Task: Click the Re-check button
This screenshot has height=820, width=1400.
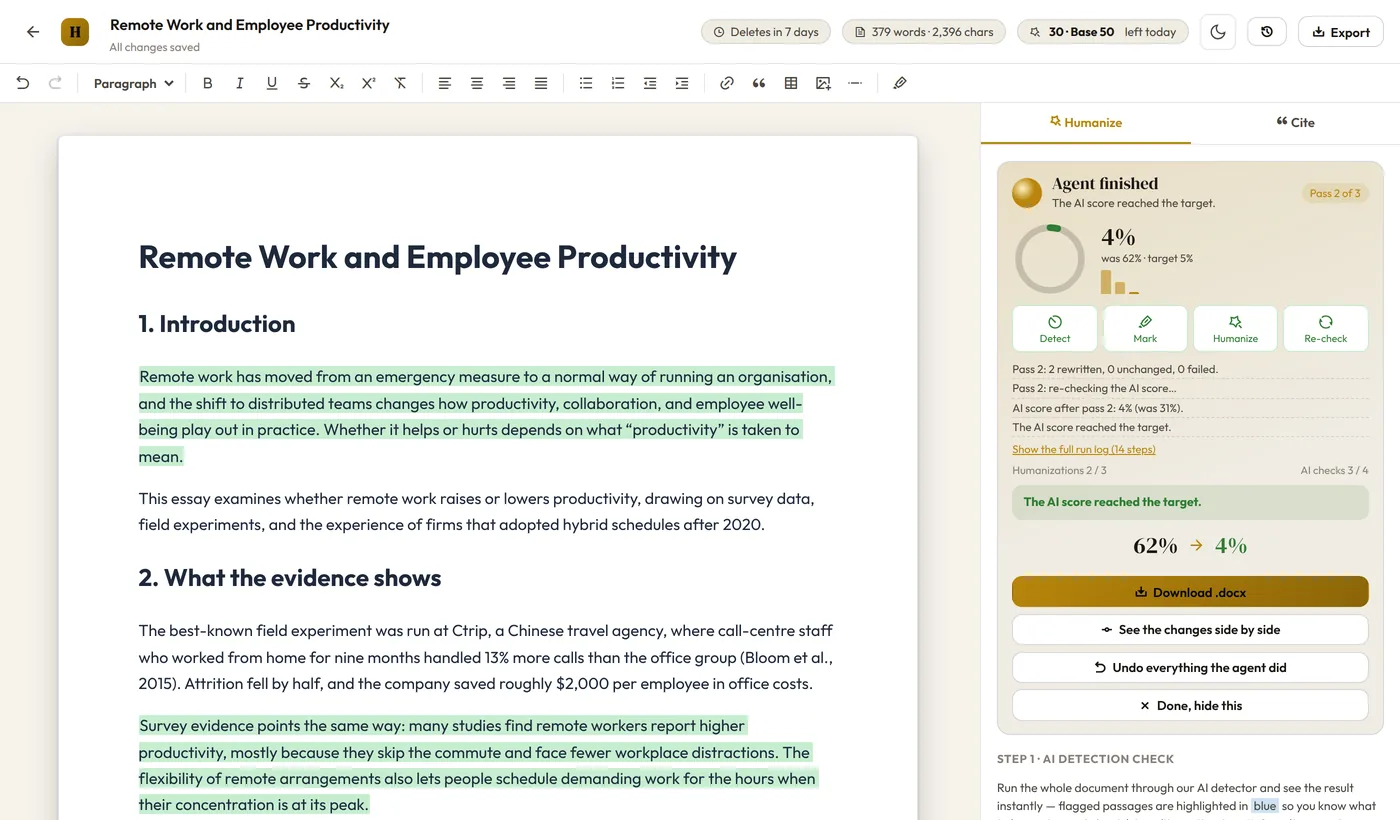Action: (x=1326, y=329)
